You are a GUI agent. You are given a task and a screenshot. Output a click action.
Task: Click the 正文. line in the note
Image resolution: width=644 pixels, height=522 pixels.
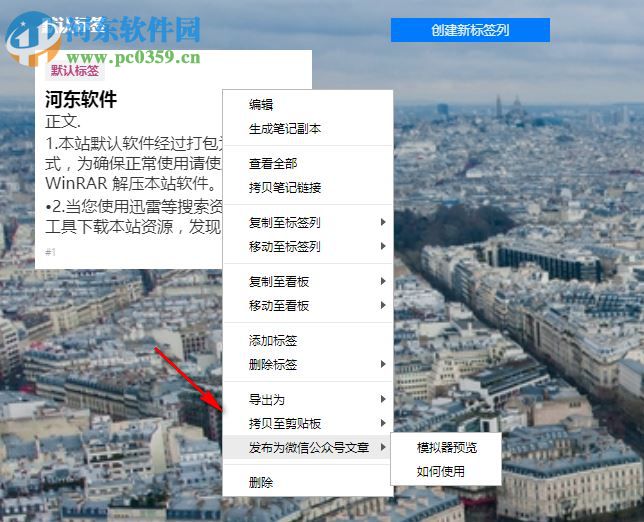click(63, 122)
